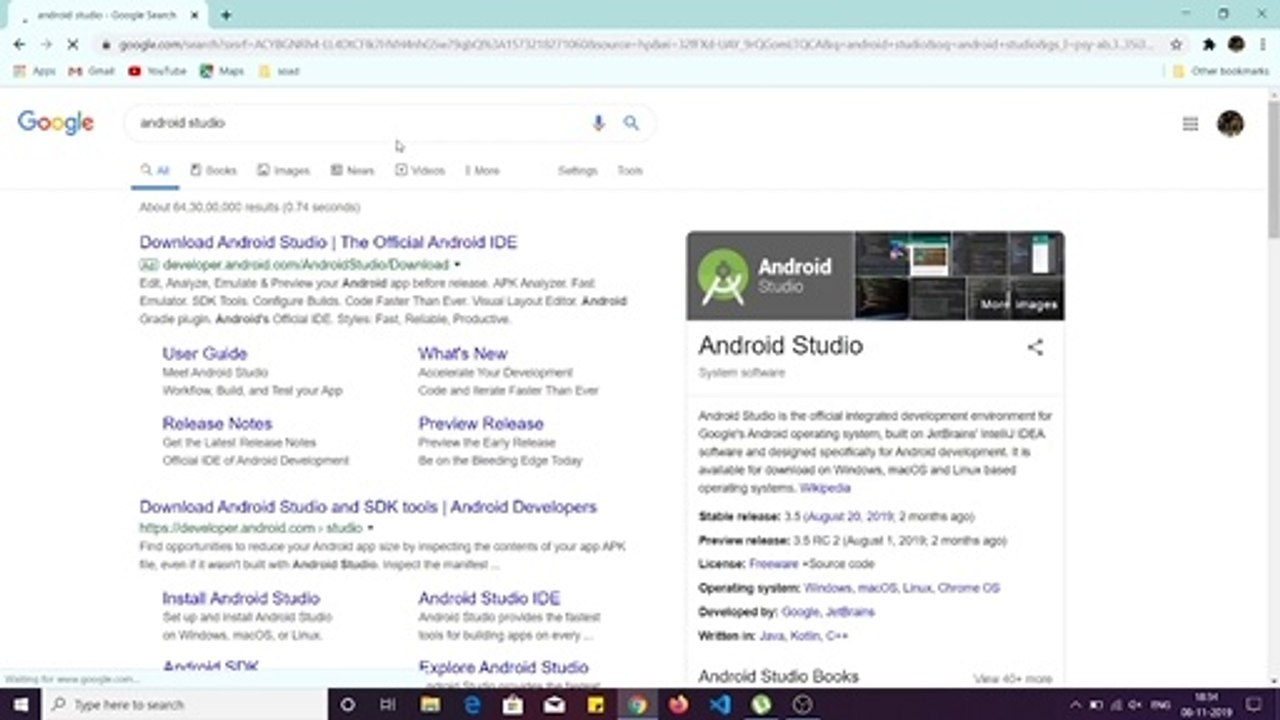Stop loading the page
The image size is (1280, 720).
[x=74, y=44]
